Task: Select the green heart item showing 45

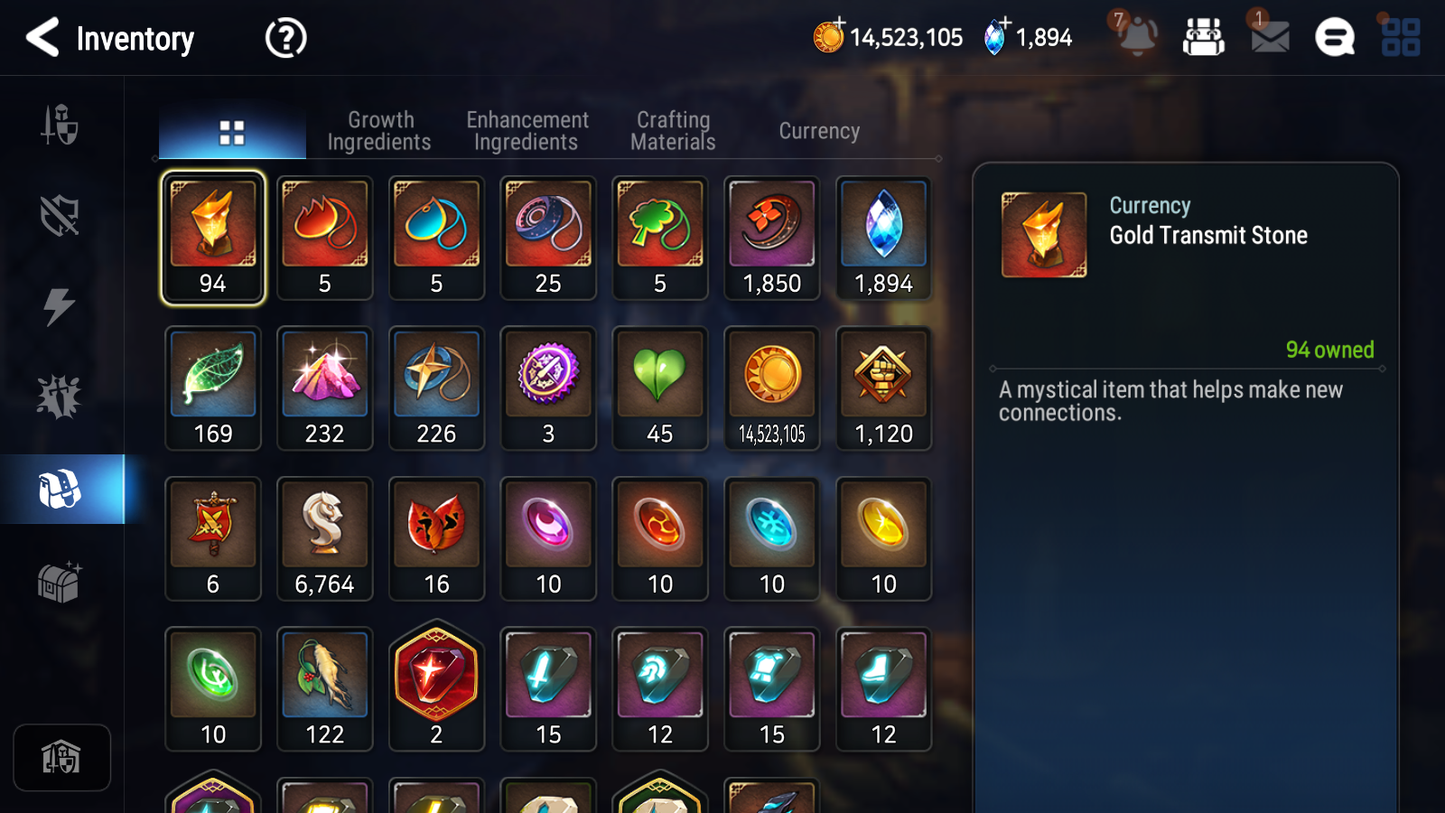Action: click(x=660, y=389)
